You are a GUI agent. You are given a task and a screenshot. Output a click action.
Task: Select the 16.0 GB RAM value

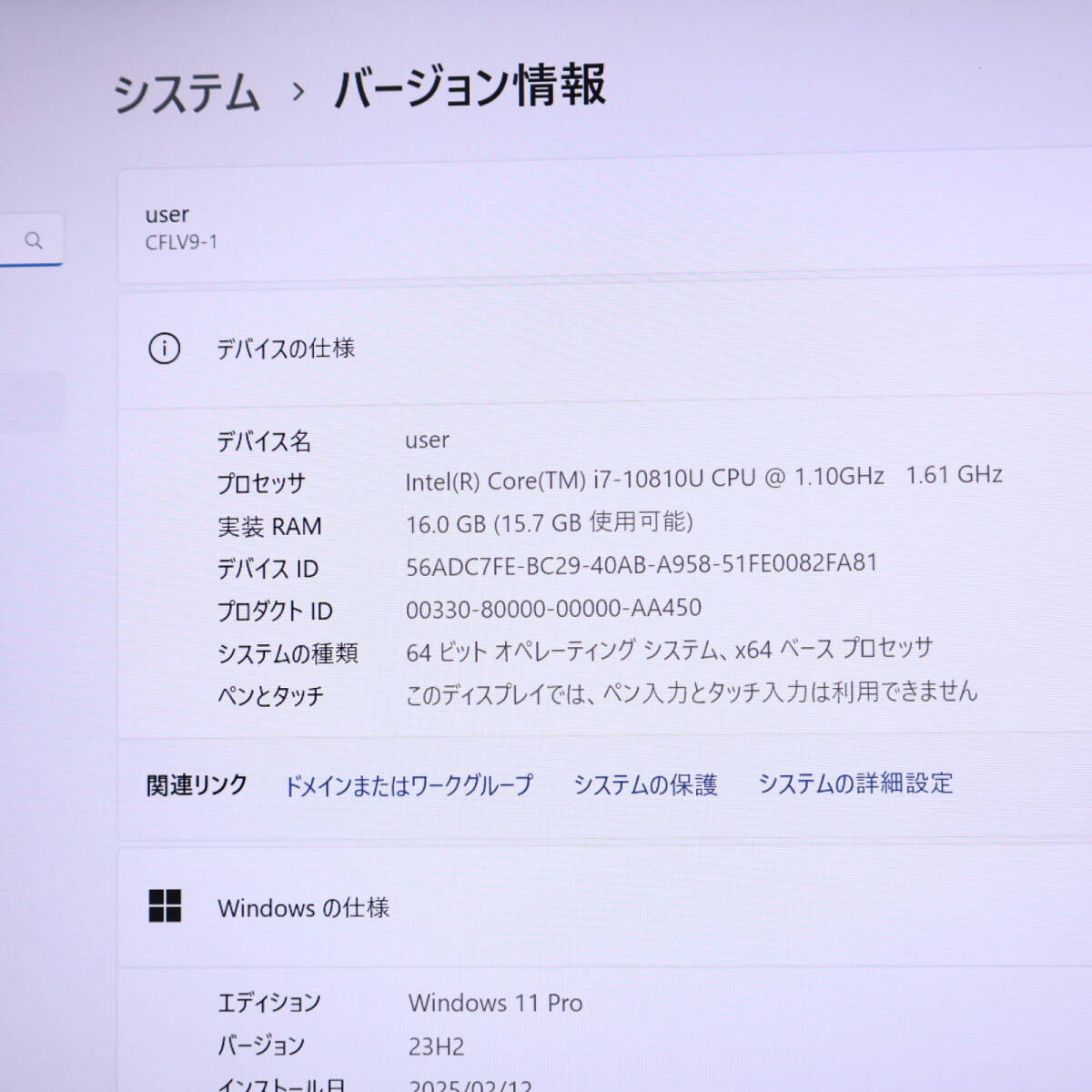[550, 523]
